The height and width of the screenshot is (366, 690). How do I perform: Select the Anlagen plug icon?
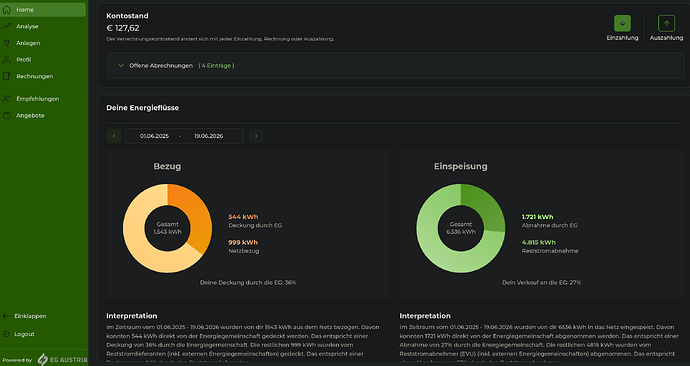[x=7, y=43]
